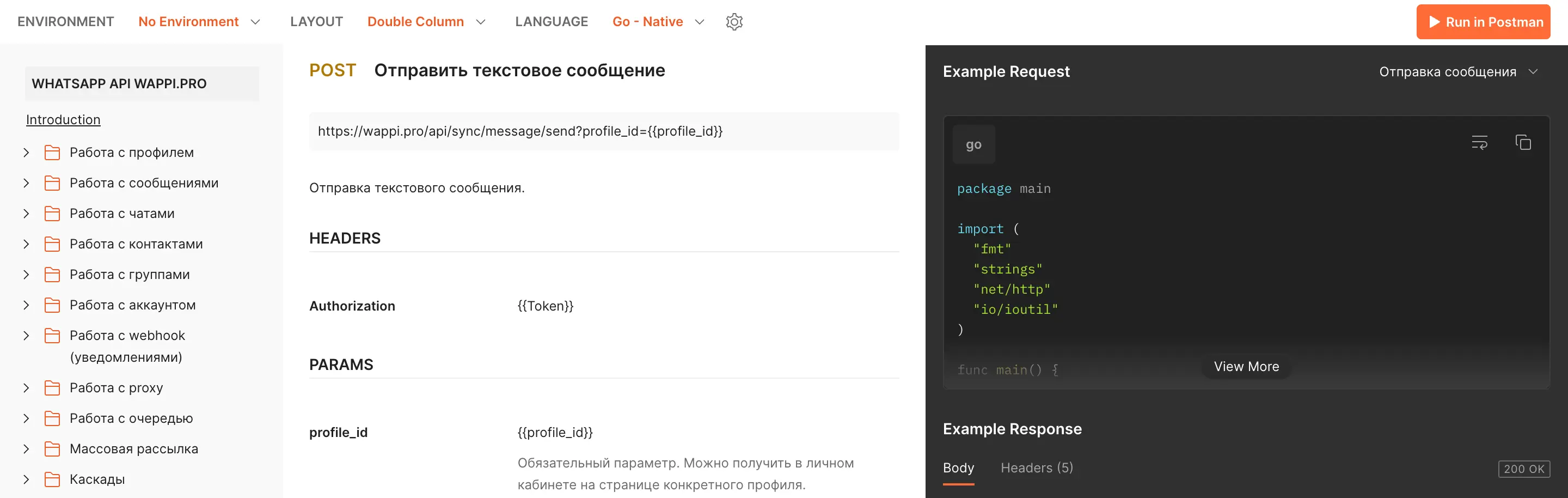Click the profile_id parameter name
The width and height of the screenshot is (1568, 498).
click(x=339, y=432)
